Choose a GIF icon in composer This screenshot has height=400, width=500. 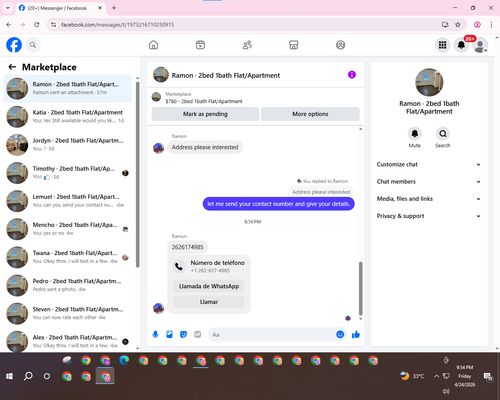click(x=198, y=334)
